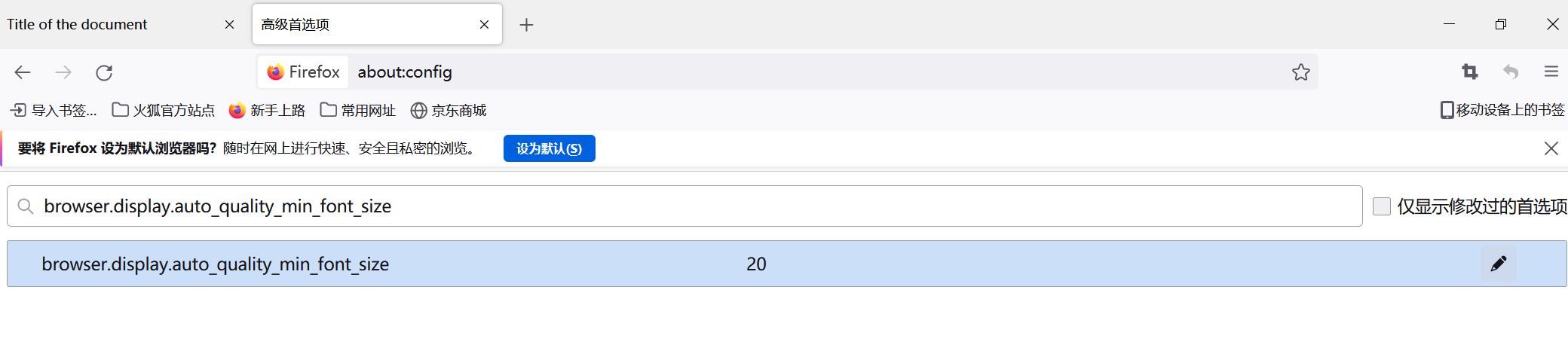Open the 京东商城 bookmark

tap(449, 110)
